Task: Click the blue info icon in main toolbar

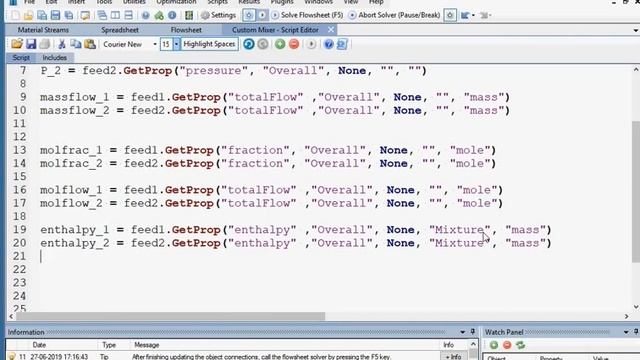Action: click(x=172, y=16)
